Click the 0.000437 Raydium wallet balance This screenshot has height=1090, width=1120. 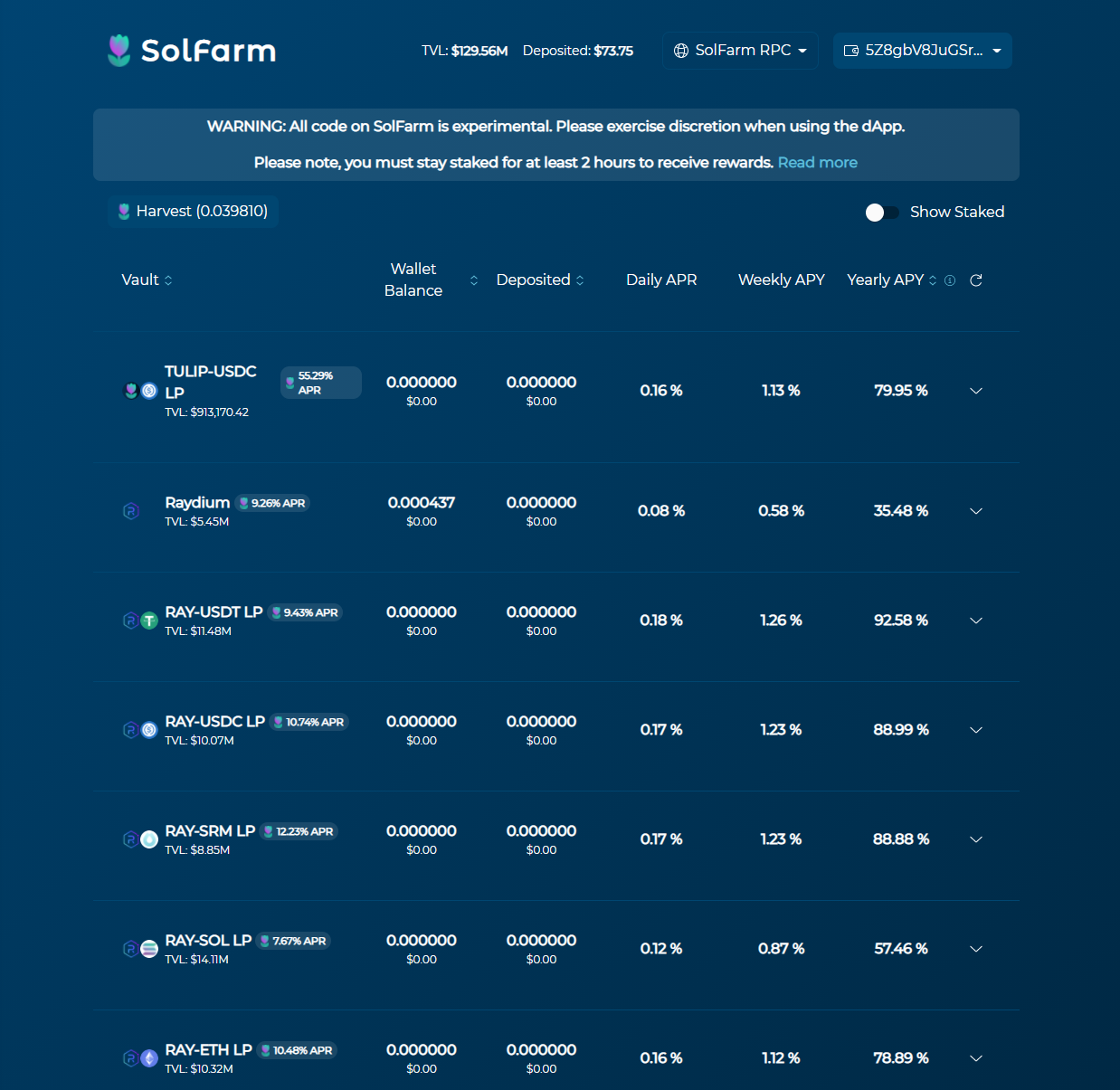422,503
